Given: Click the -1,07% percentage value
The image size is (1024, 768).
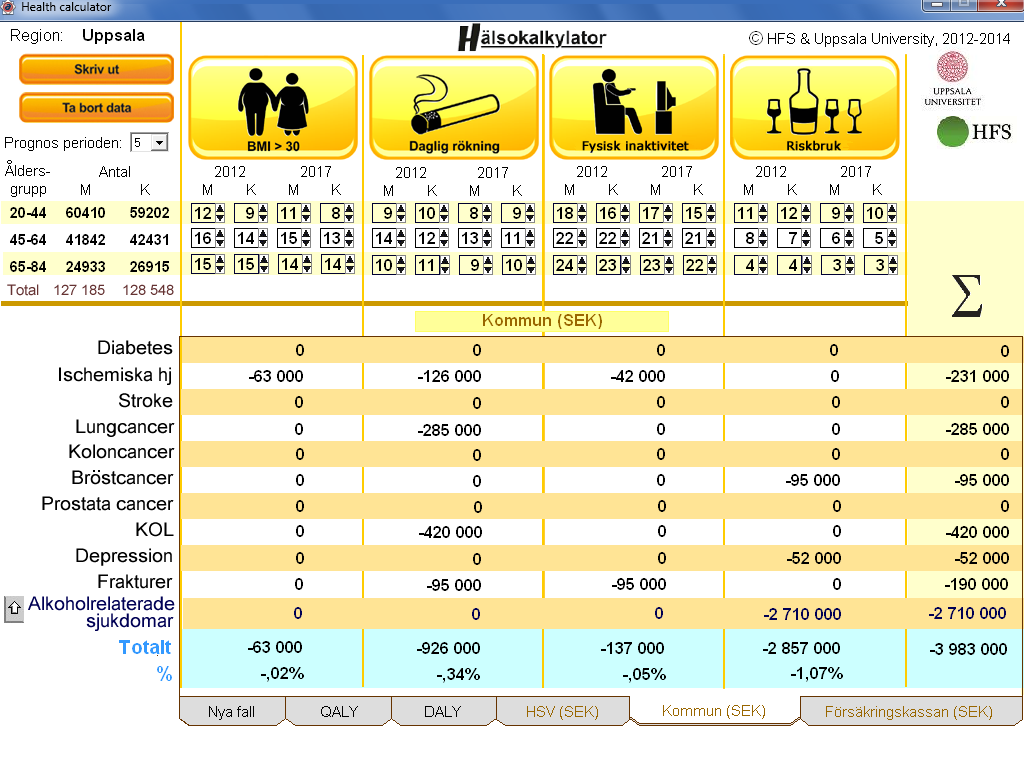Looking at the screenshot, I should click(x=816, y=673).
